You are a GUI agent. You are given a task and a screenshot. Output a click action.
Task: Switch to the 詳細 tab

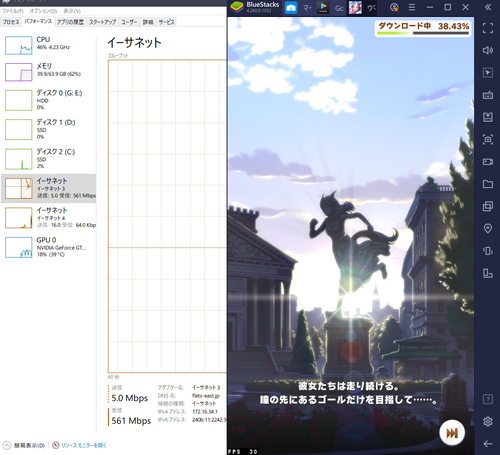click(x=148, y=22)
